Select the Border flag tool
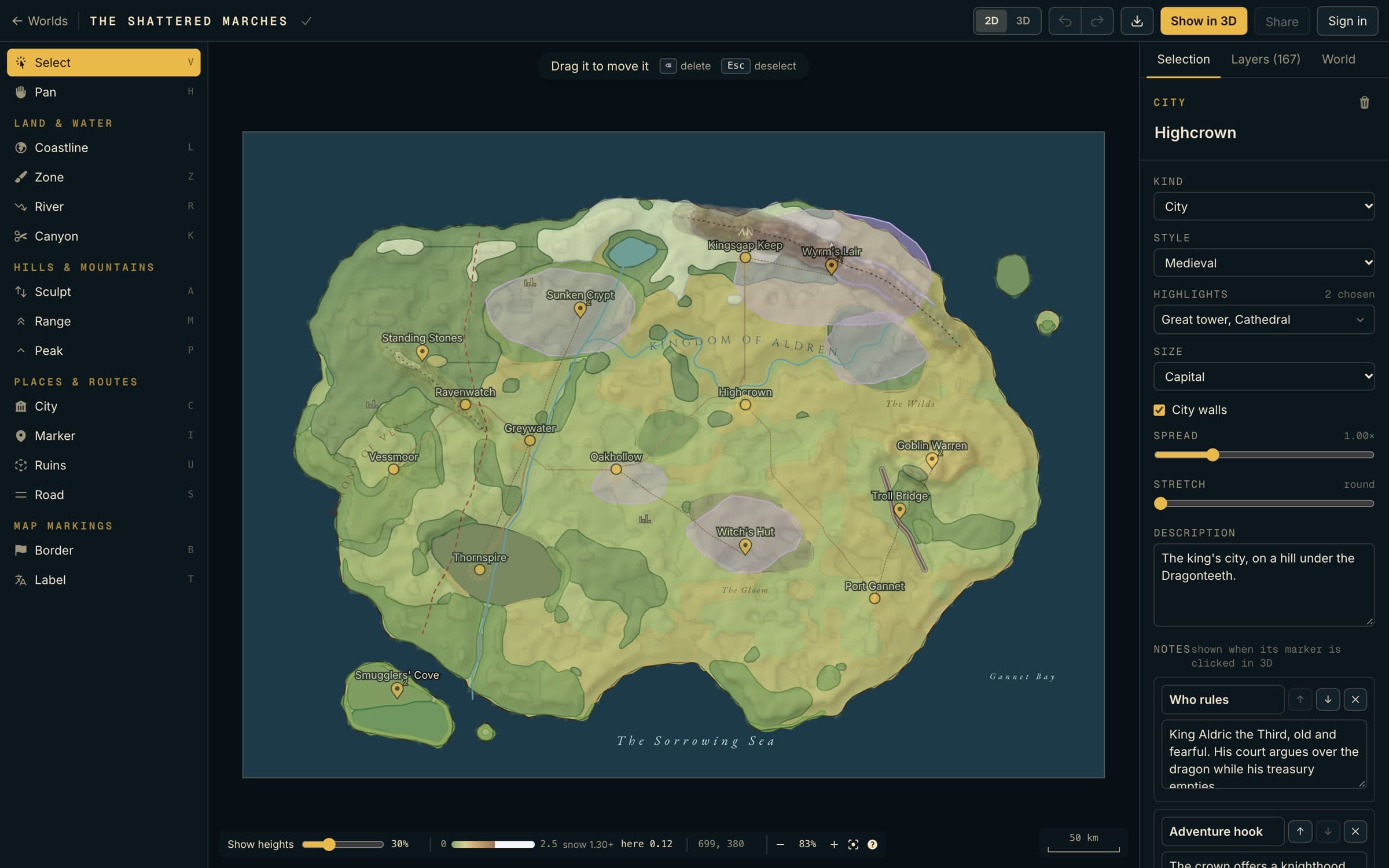The height and width of the screenshot is (868, 1389). [104, 550]
